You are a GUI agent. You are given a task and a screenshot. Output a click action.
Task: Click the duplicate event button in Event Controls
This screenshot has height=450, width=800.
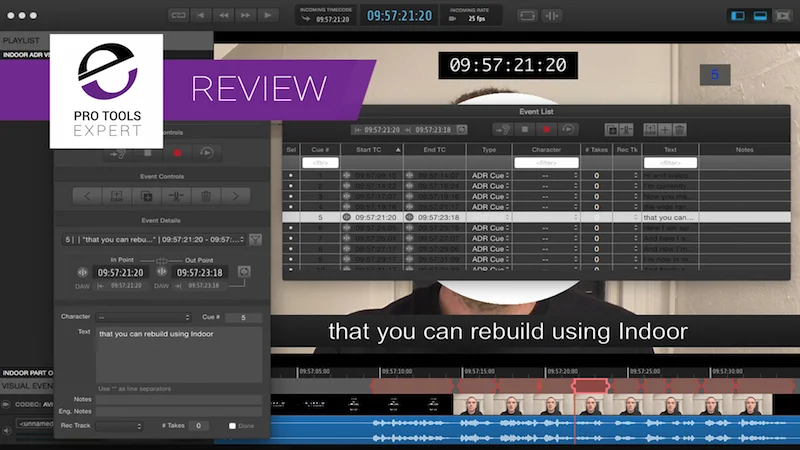tap(146, 196)
